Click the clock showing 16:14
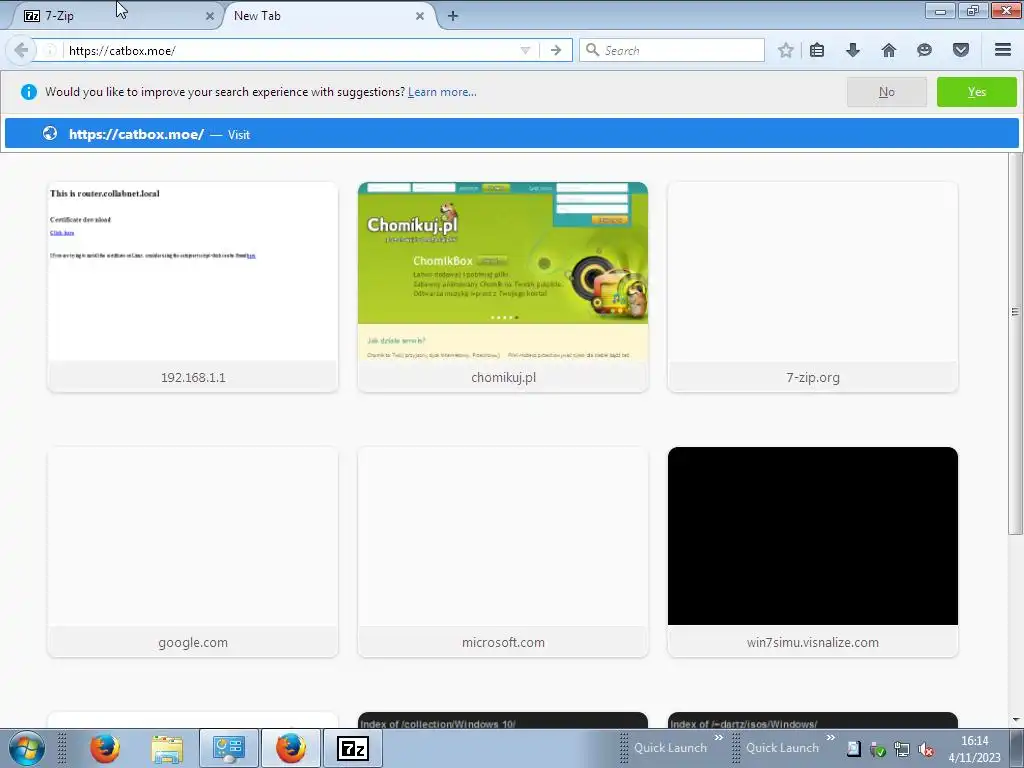This screenshot has height=768, width=1024. point(974,741)
